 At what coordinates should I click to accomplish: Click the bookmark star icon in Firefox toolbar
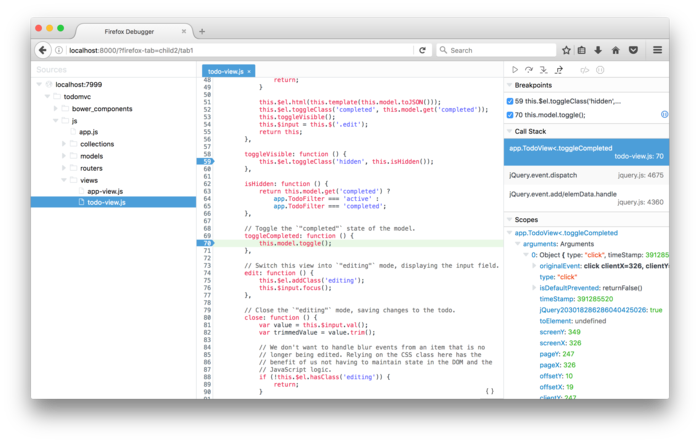coord(566,50)
